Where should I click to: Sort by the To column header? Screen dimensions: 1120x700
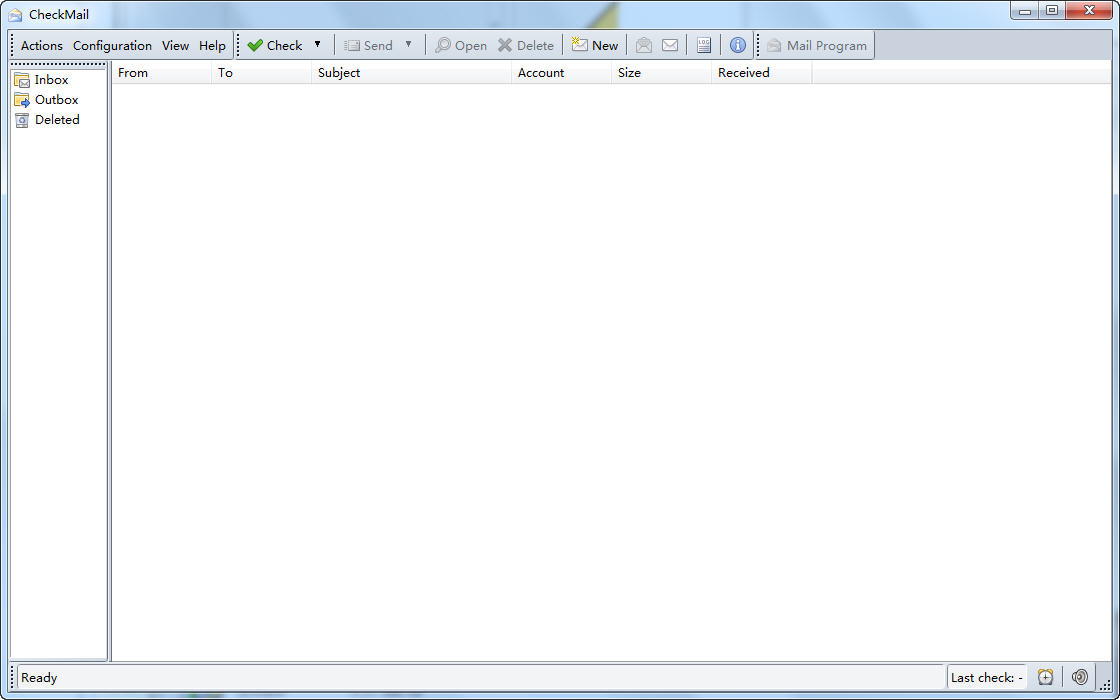[x=261, y=73]
